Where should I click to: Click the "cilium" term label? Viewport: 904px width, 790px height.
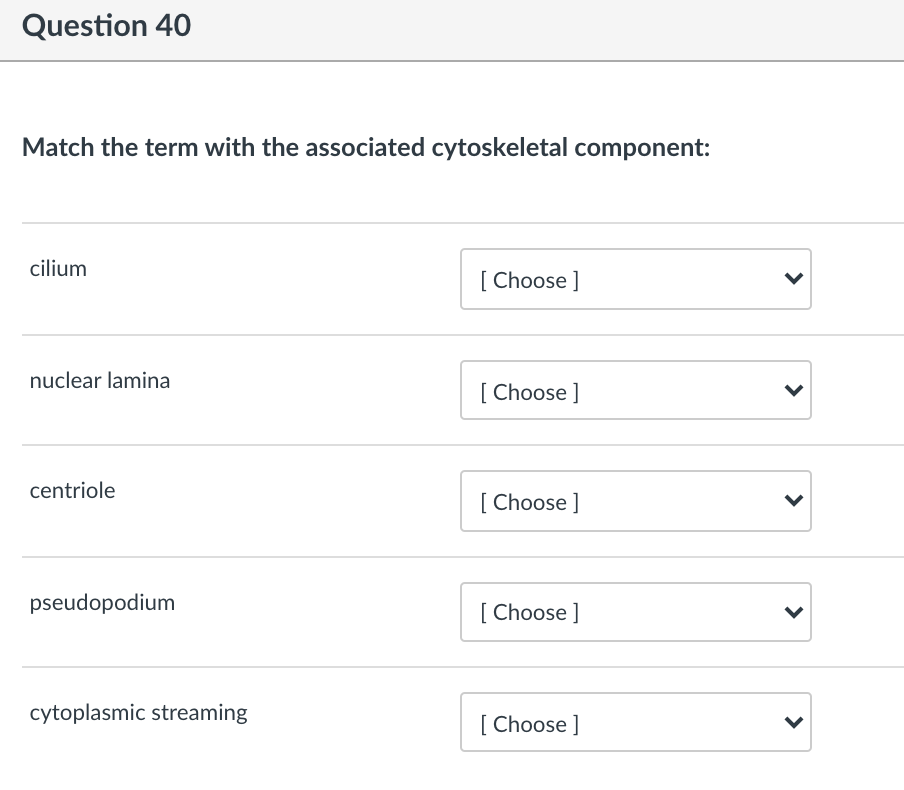point(58,268)
